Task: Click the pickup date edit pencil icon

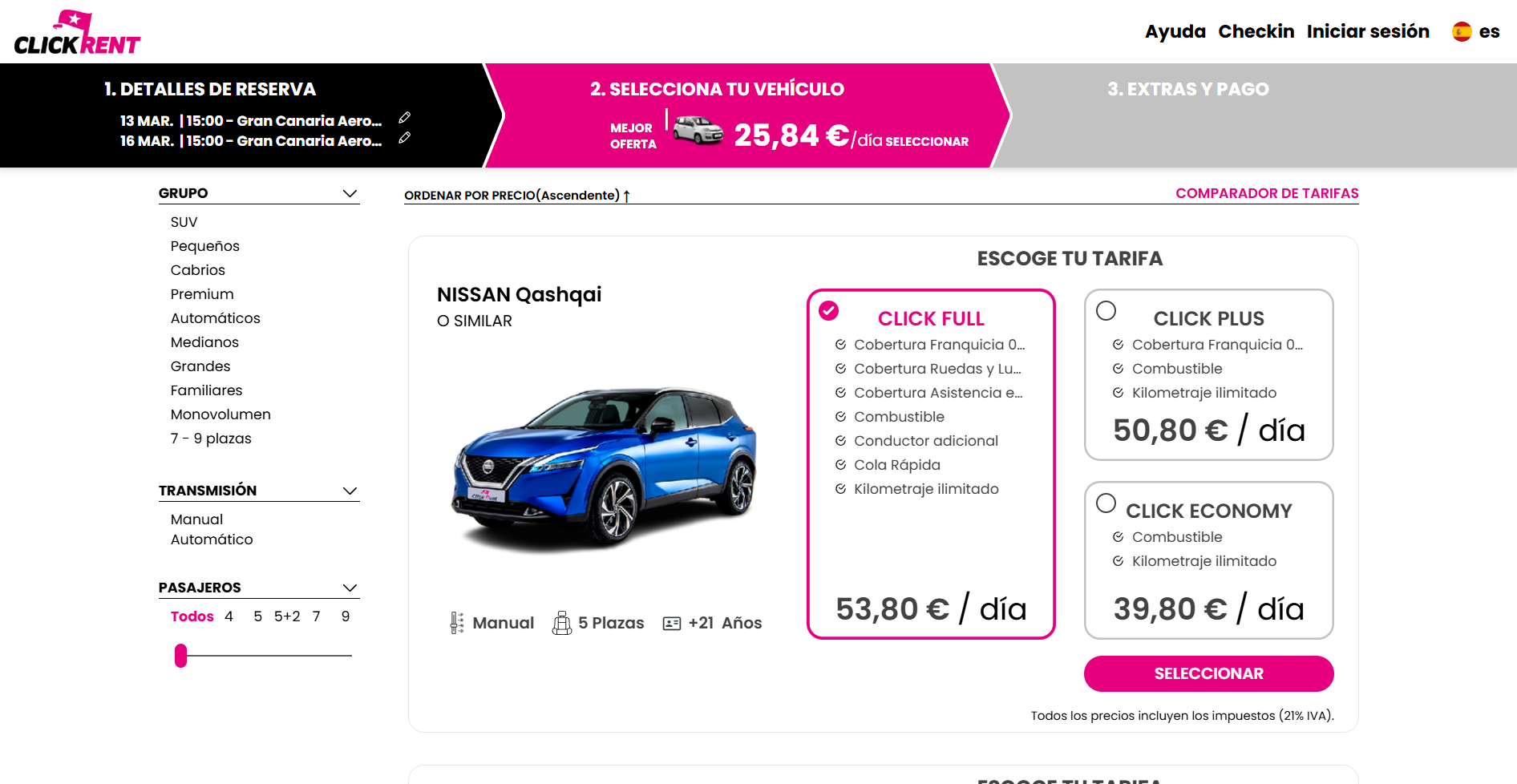Action: click(x=405, y=118)
